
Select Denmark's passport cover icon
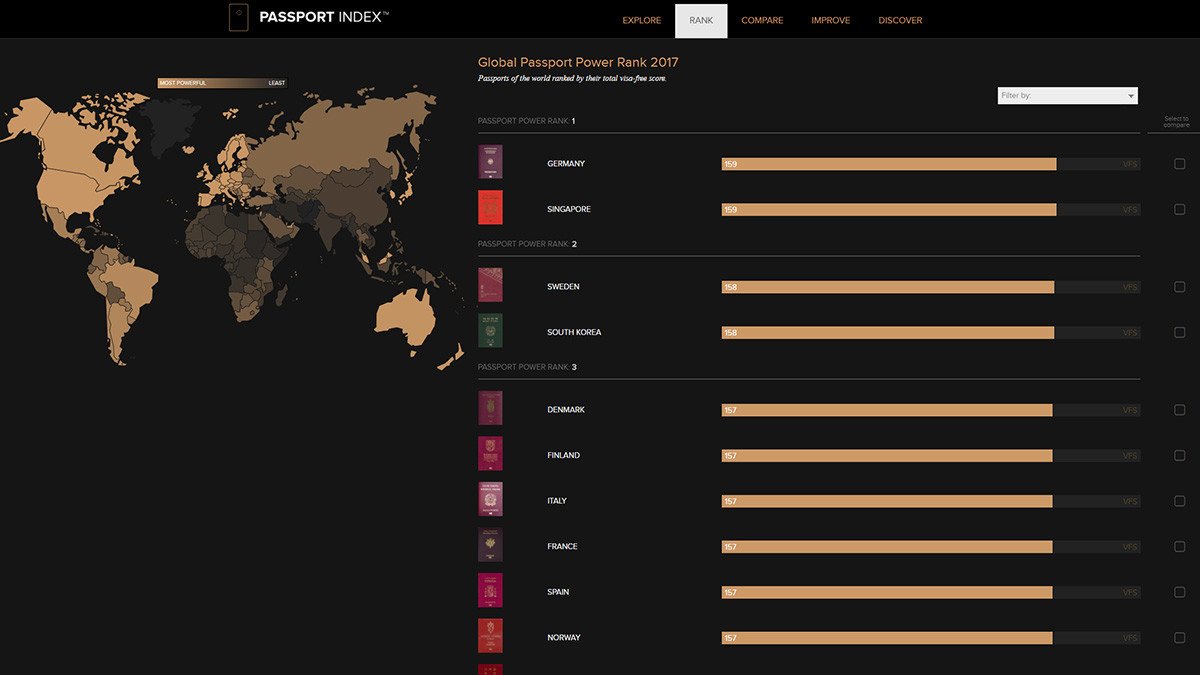pos(490,409)
